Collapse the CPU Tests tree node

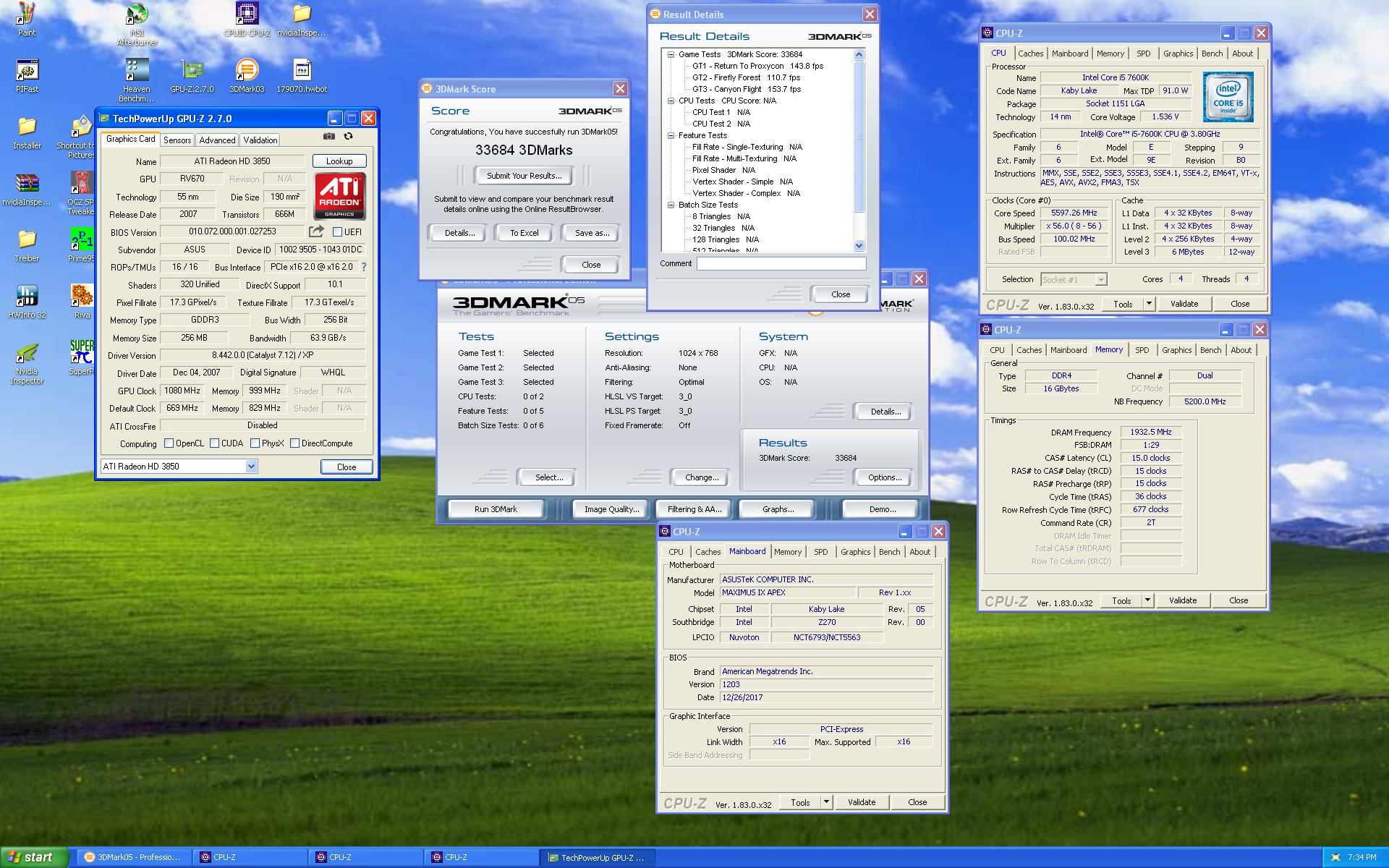coord(671,101)
